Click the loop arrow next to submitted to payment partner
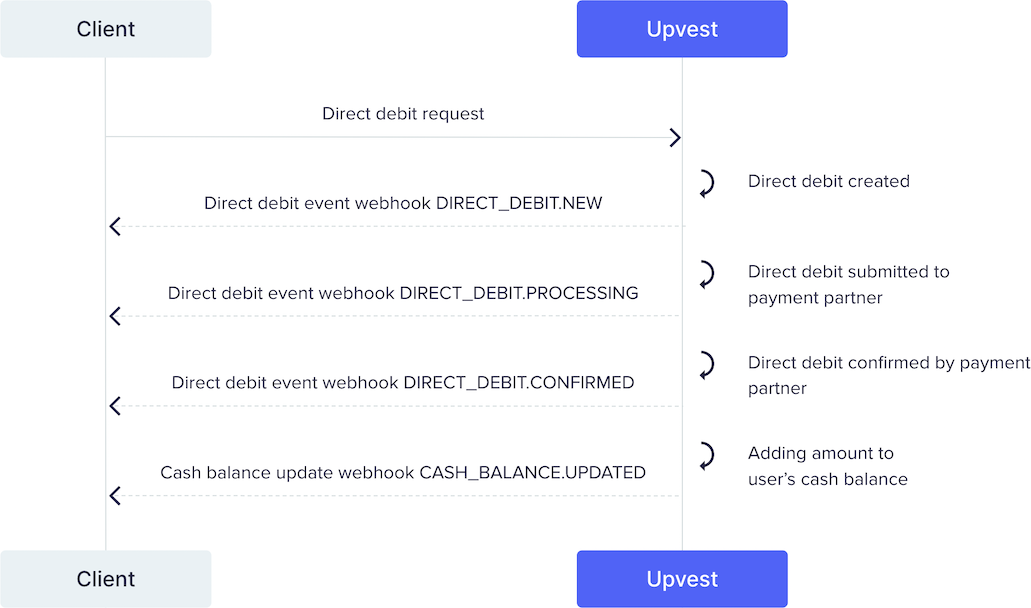The height and width of the screenshot is (608, 1031). click(x=706, y=274)
